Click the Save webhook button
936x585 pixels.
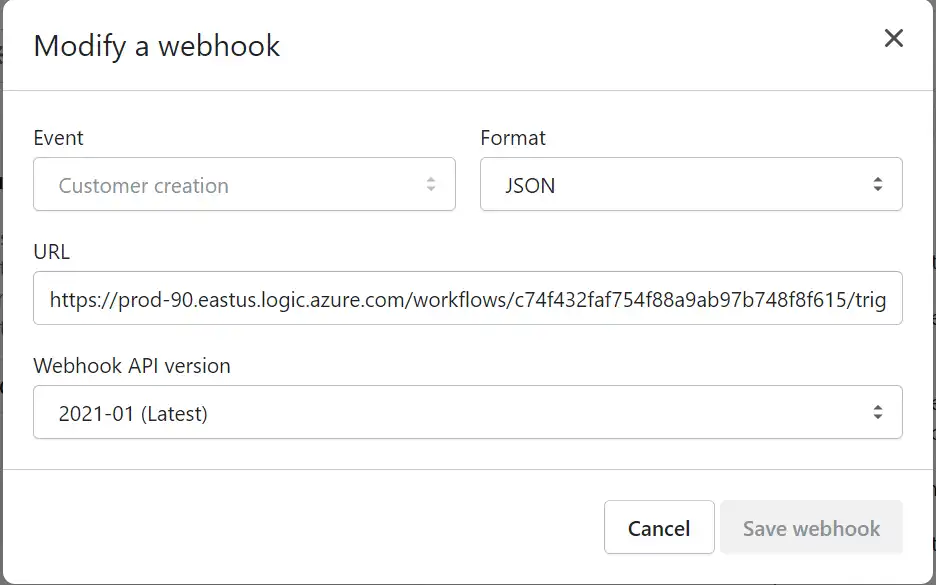click(811, 528)
